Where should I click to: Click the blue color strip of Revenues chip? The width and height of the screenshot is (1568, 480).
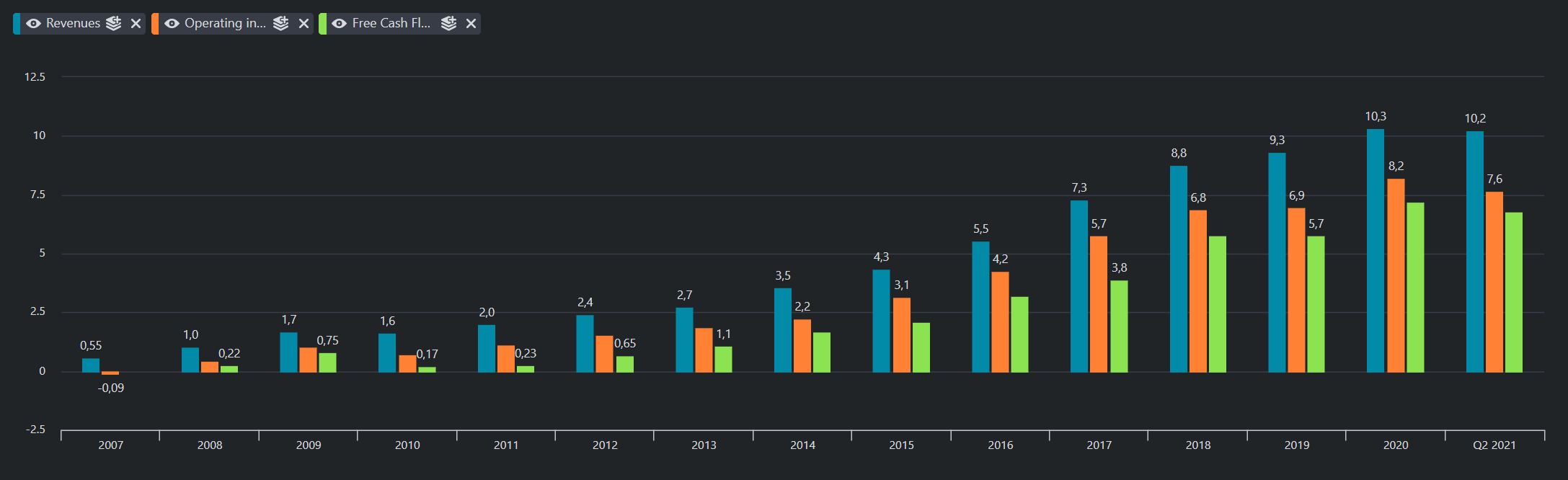17,24
